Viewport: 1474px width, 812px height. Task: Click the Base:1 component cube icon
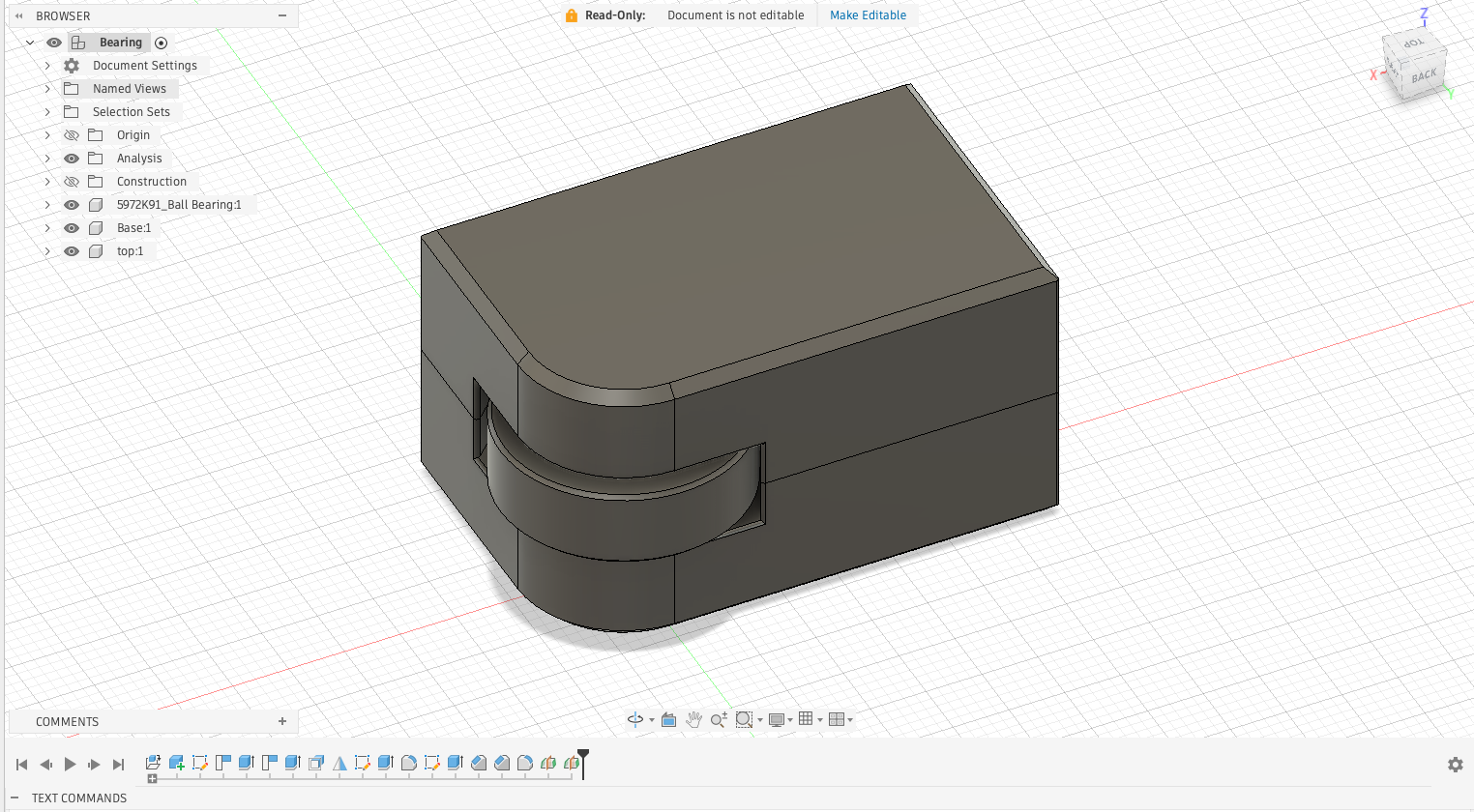pos(96,228)
